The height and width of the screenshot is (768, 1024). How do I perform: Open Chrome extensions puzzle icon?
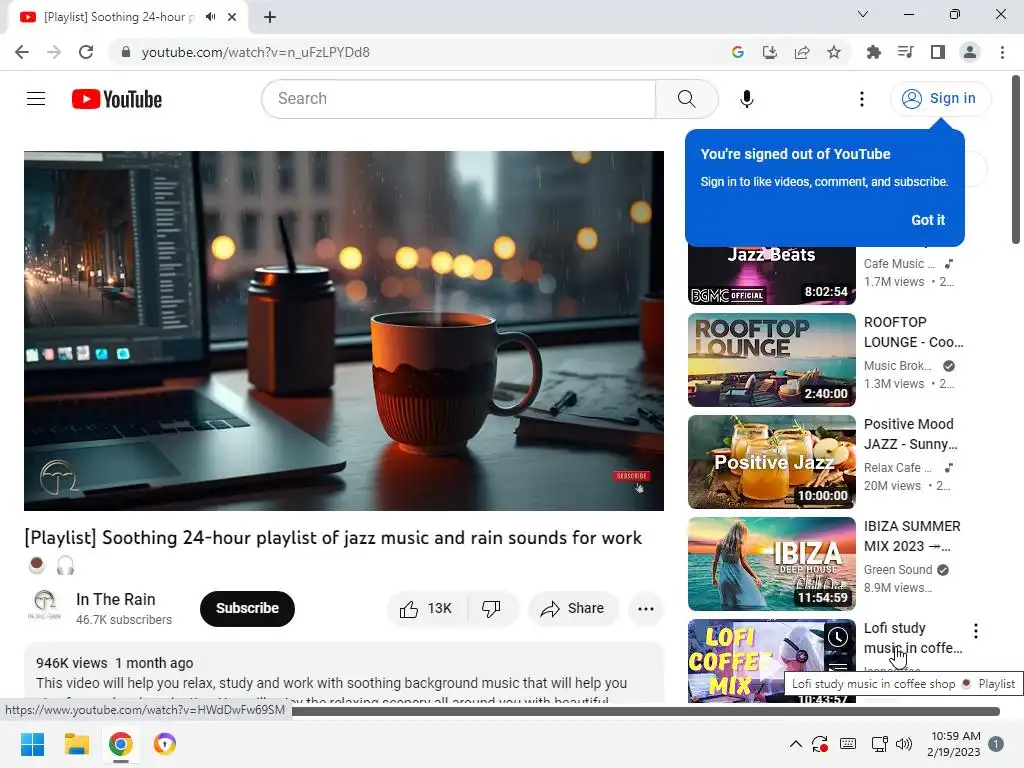tap(873, 52)
